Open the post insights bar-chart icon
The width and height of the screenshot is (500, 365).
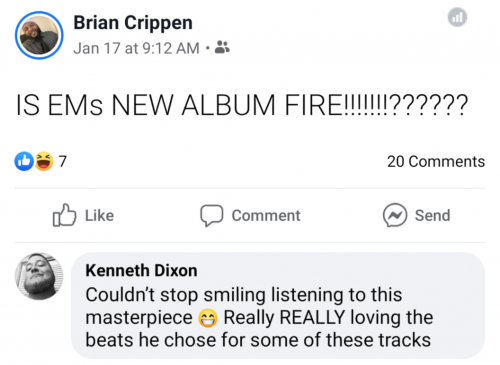tap(457, 17)
